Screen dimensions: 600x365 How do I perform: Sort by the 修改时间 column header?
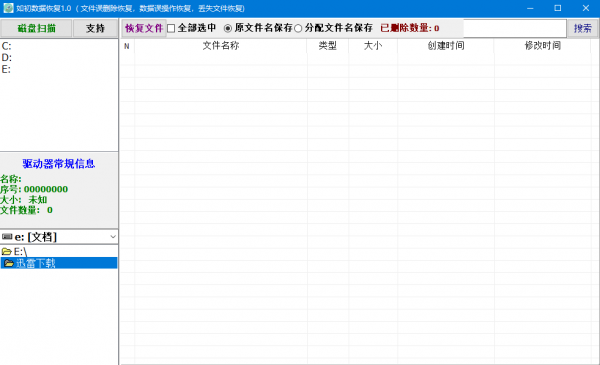[543, 46]
